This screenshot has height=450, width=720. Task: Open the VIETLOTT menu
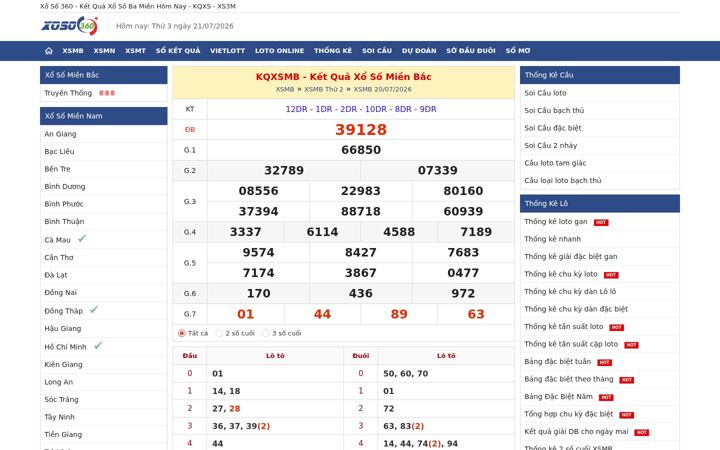point(228,51)
